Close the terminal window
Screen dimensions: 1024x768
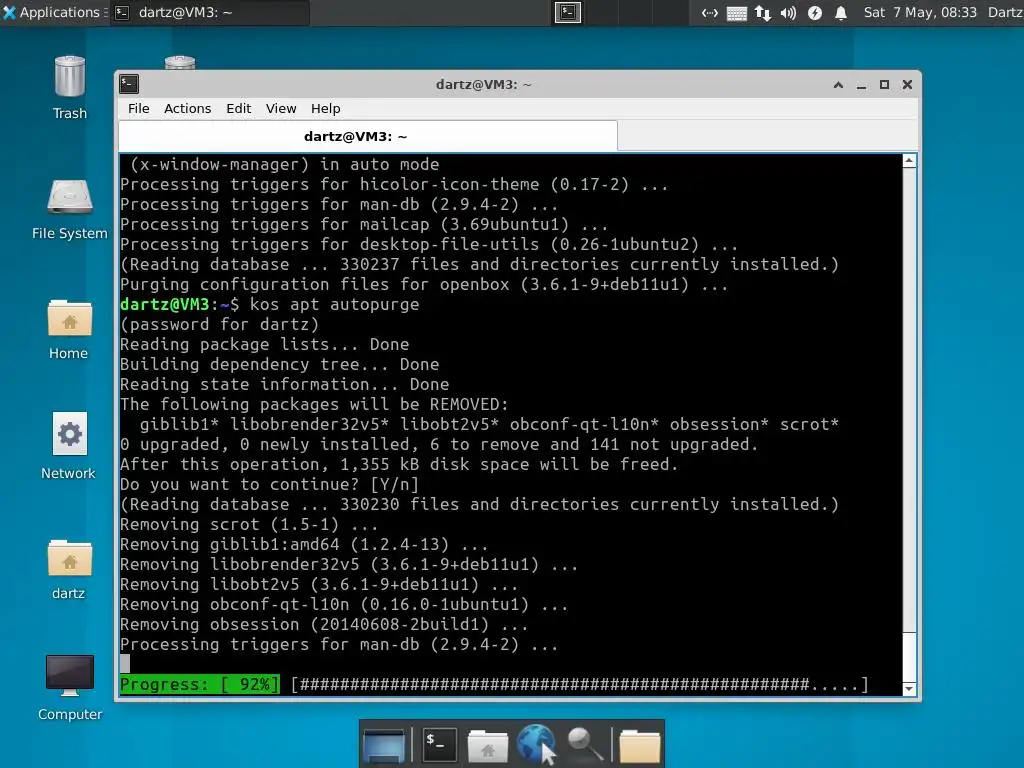(x=907, y=85)
